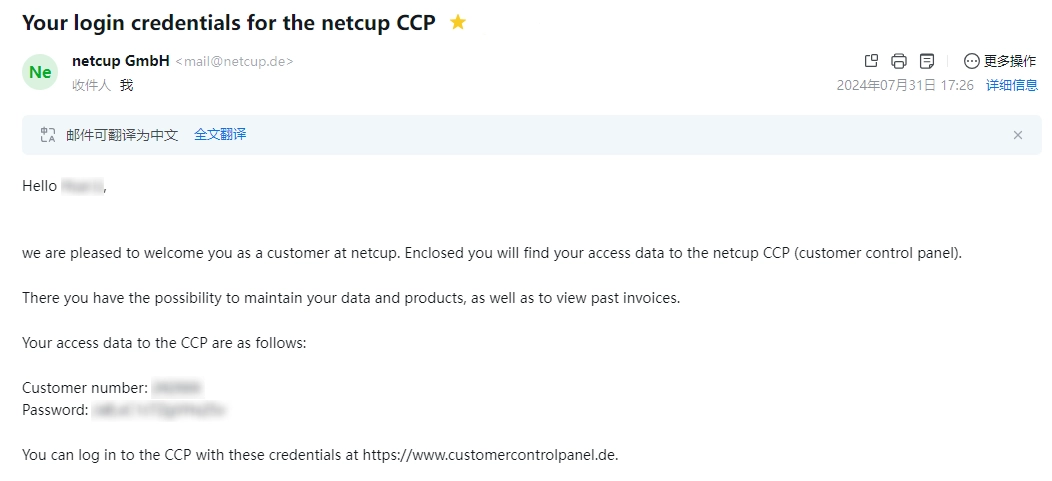
Task: Click the green Ne sender avatar
Action: (x=40, y=72)
